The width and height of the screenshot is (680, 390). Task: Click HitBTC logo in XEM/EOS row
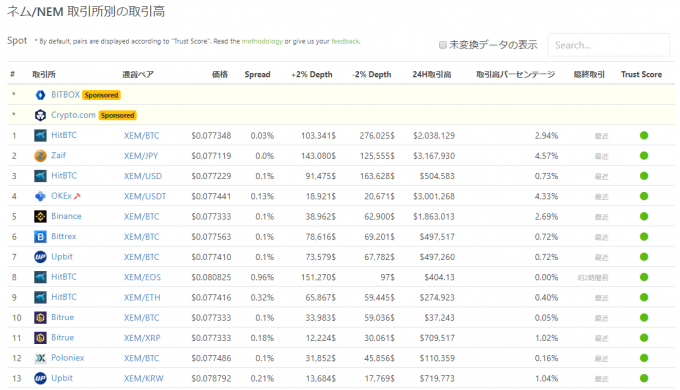40,277
